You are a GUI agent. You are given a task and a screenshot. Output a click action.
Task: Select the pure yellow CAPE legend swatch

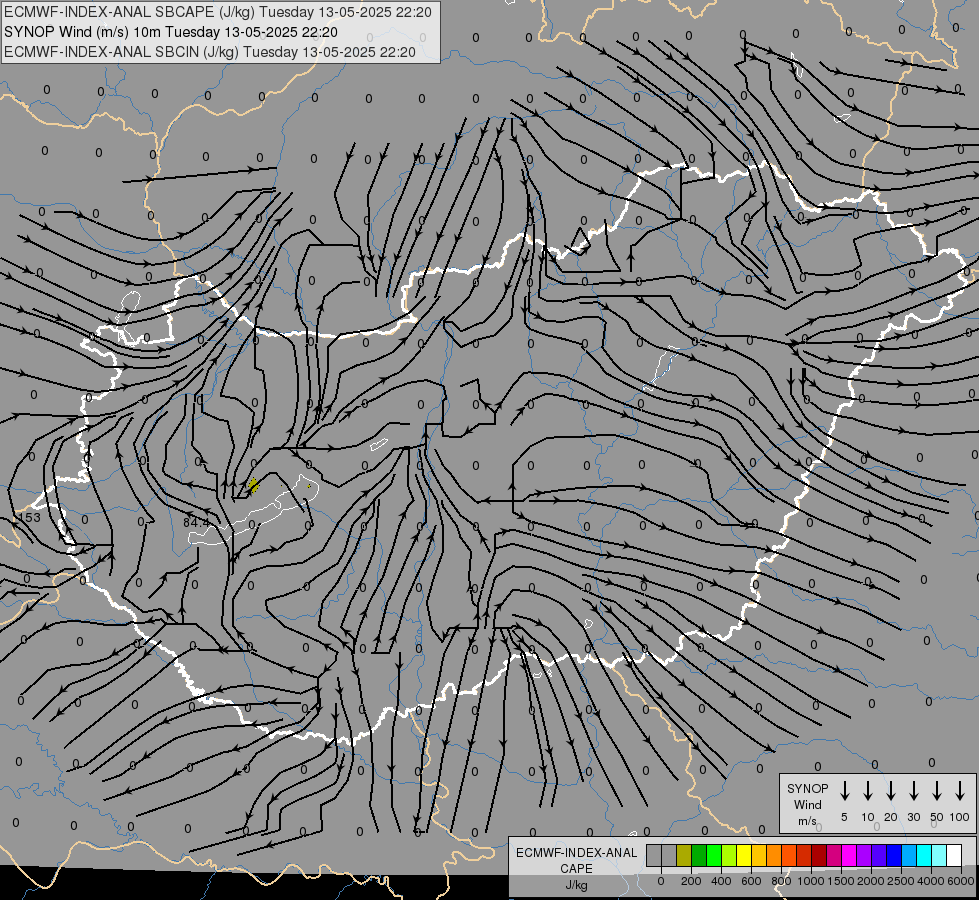click(744, 855)
